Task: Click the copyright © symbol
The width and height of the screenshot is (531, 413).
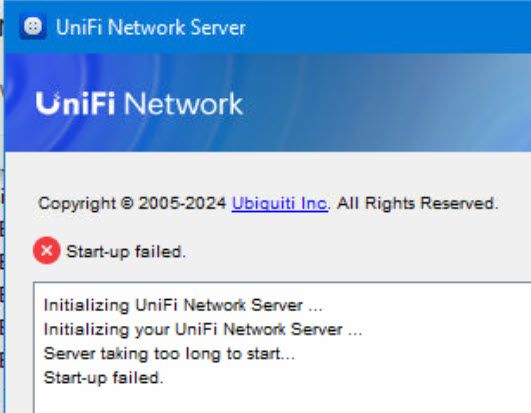Action: tap(127, 203)
